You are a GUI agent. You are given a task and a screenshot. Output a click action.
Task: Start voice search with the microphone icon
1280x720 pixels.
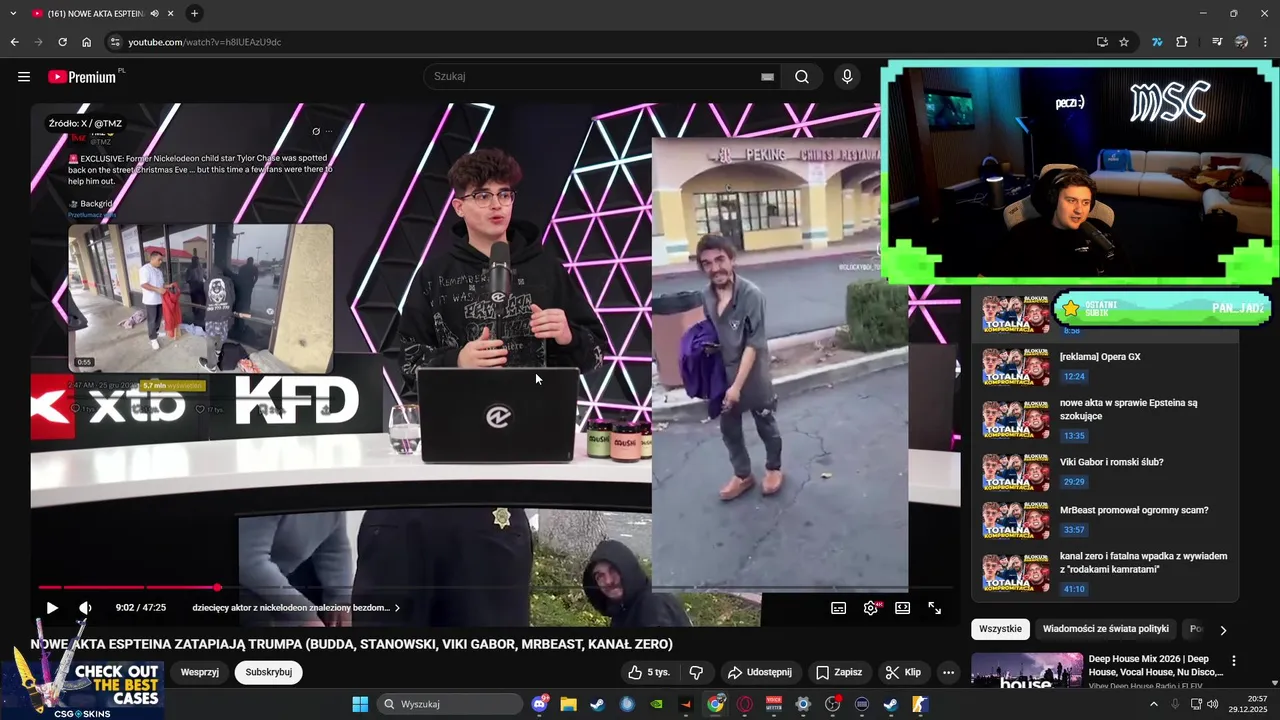click(x=847, y=76)
